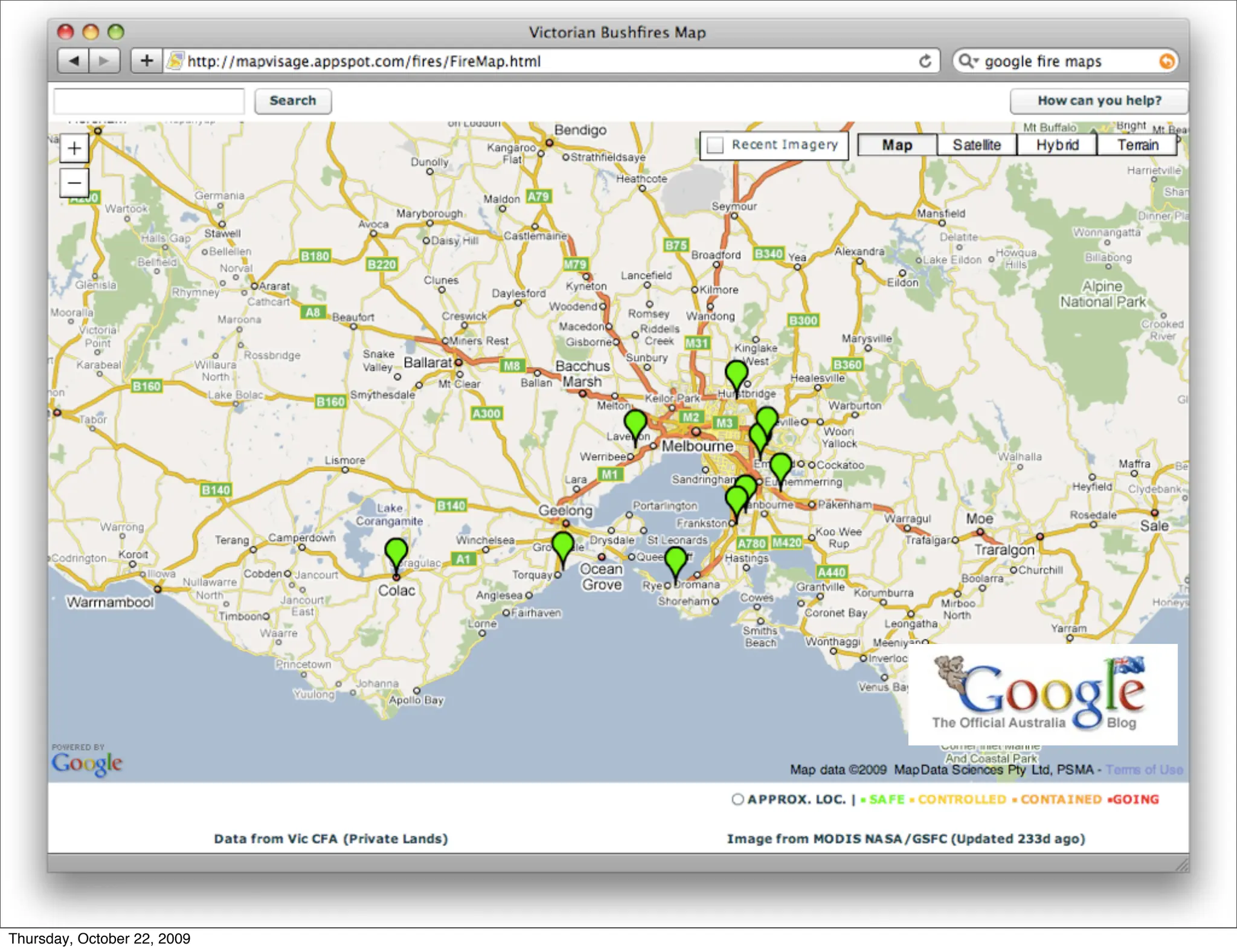Viewport: 1237px width, 952px height.
Task: Click the Official Australia Google Blog logo
Action: [1043, 695]
